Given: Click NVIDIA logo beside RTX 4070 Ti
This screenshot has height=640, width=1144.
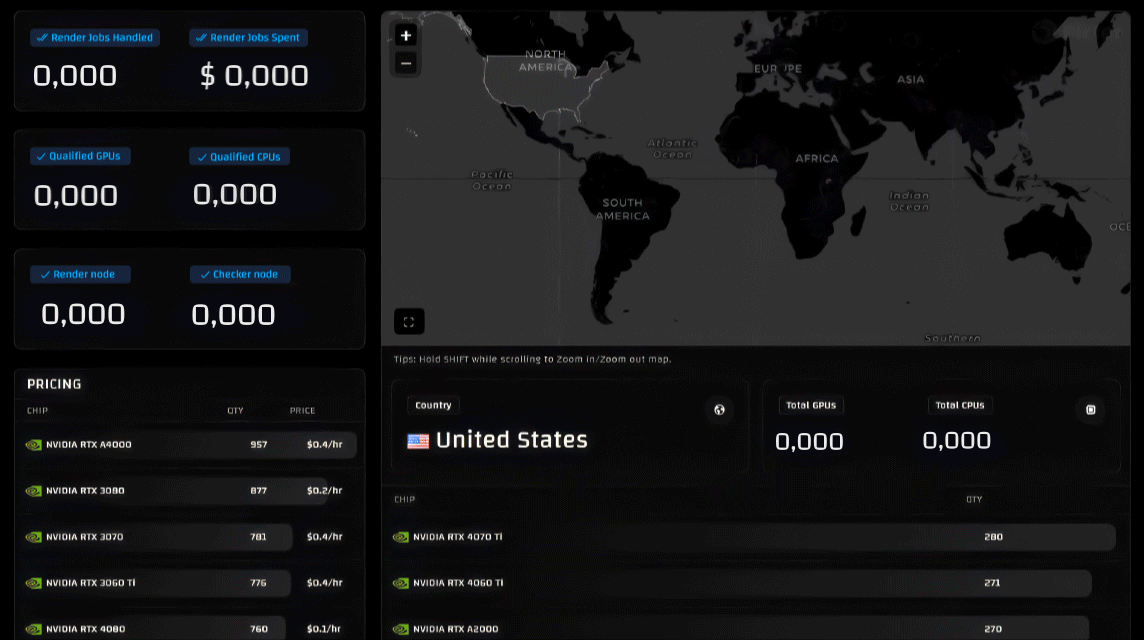Looking at the screenshot, I should pos(401,537).
